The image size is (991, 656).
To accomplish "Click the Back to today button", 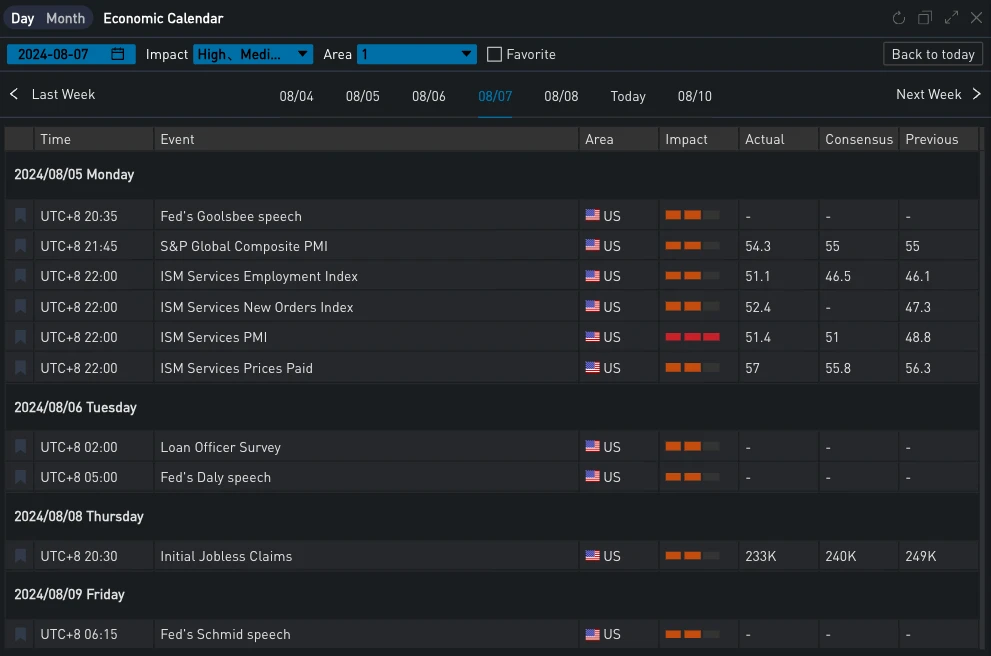I will (933, 54).
